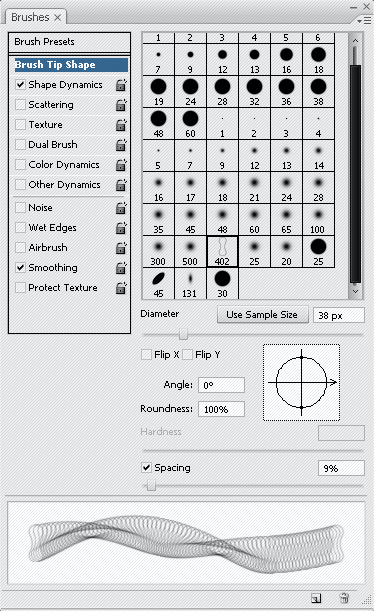Click the brush stroke preview area

click(186, 543)
